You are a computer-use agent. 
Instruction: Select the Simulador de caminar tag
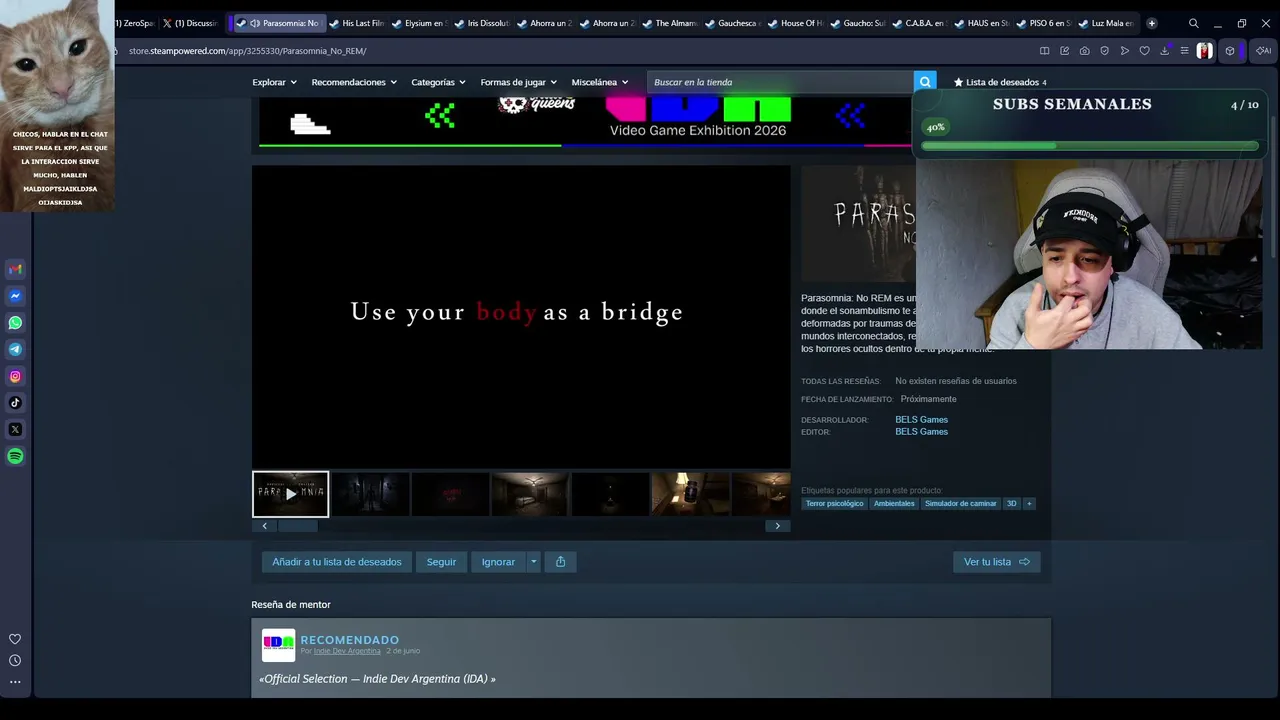[960, 504]
